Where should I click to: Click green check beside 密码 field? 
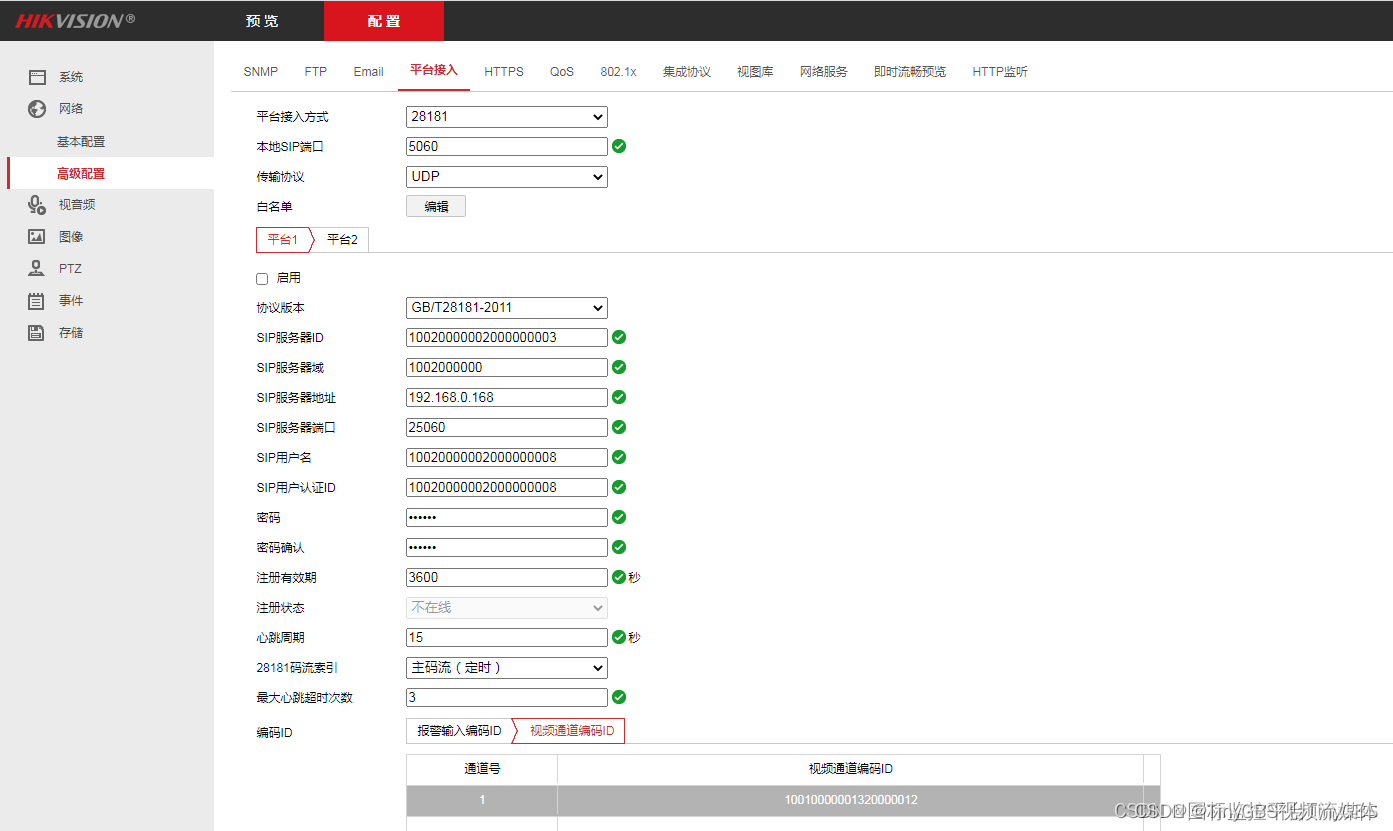pos(619,517)
